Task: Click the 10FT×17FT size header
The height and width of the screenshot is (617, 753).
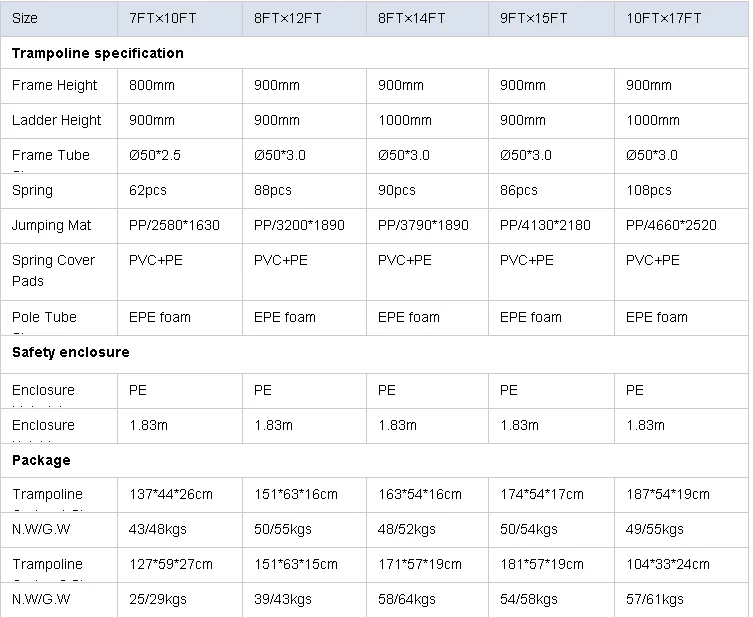Action: click(x=663, y=18)
